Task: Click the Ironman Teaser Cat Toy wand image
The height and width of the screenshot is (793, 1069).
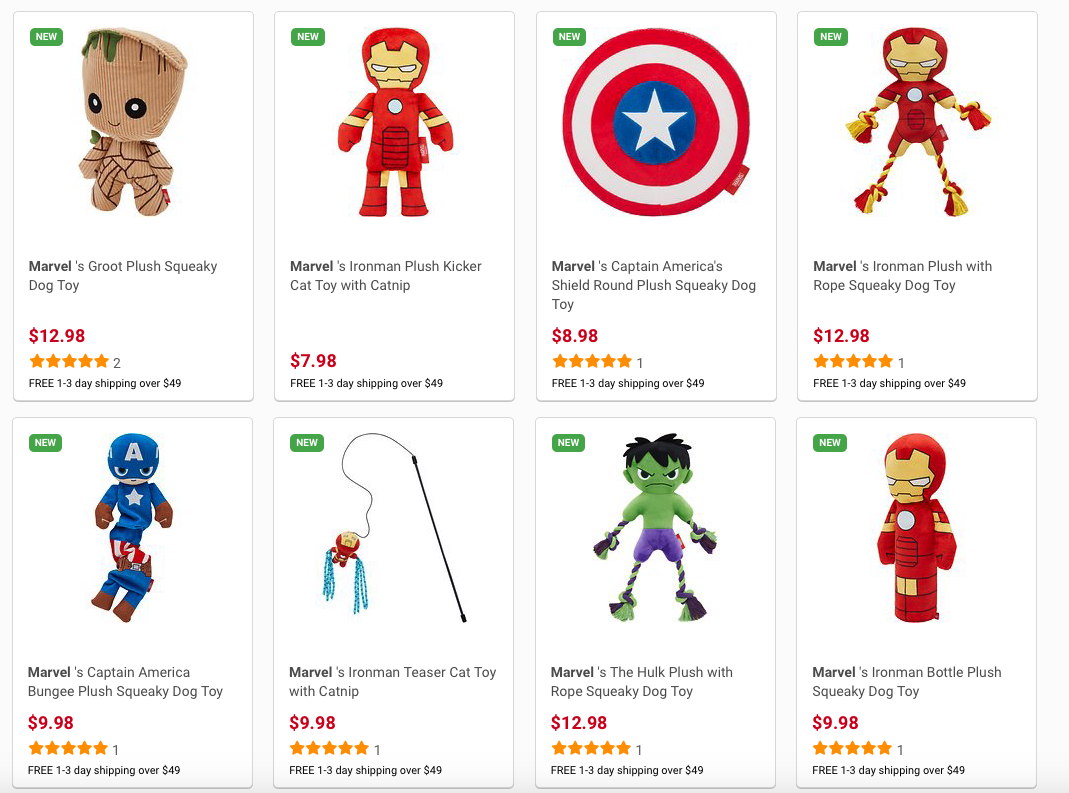Action: tap(394, 528)
